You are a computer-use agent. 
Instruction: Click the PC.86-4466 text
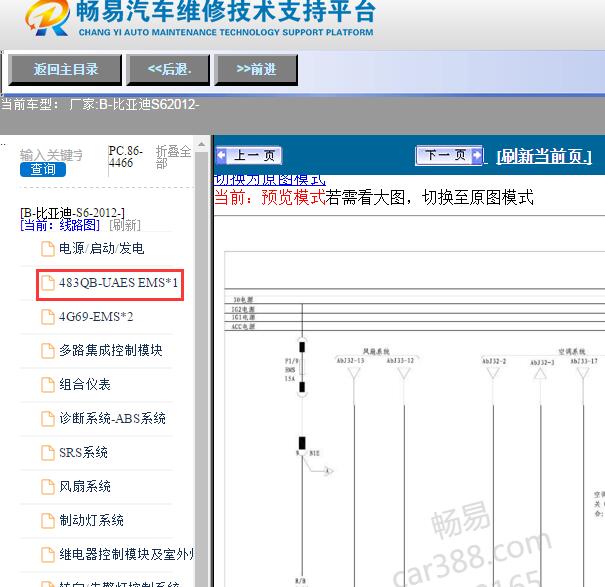click(x=125, y=157)
